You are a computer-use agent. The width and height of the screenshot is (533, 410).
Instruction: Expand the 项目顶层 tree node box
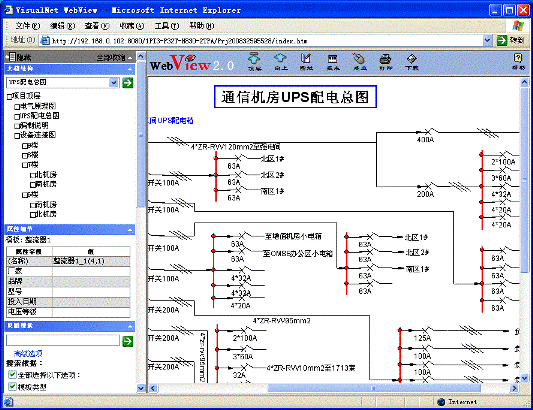coord(10,97)
